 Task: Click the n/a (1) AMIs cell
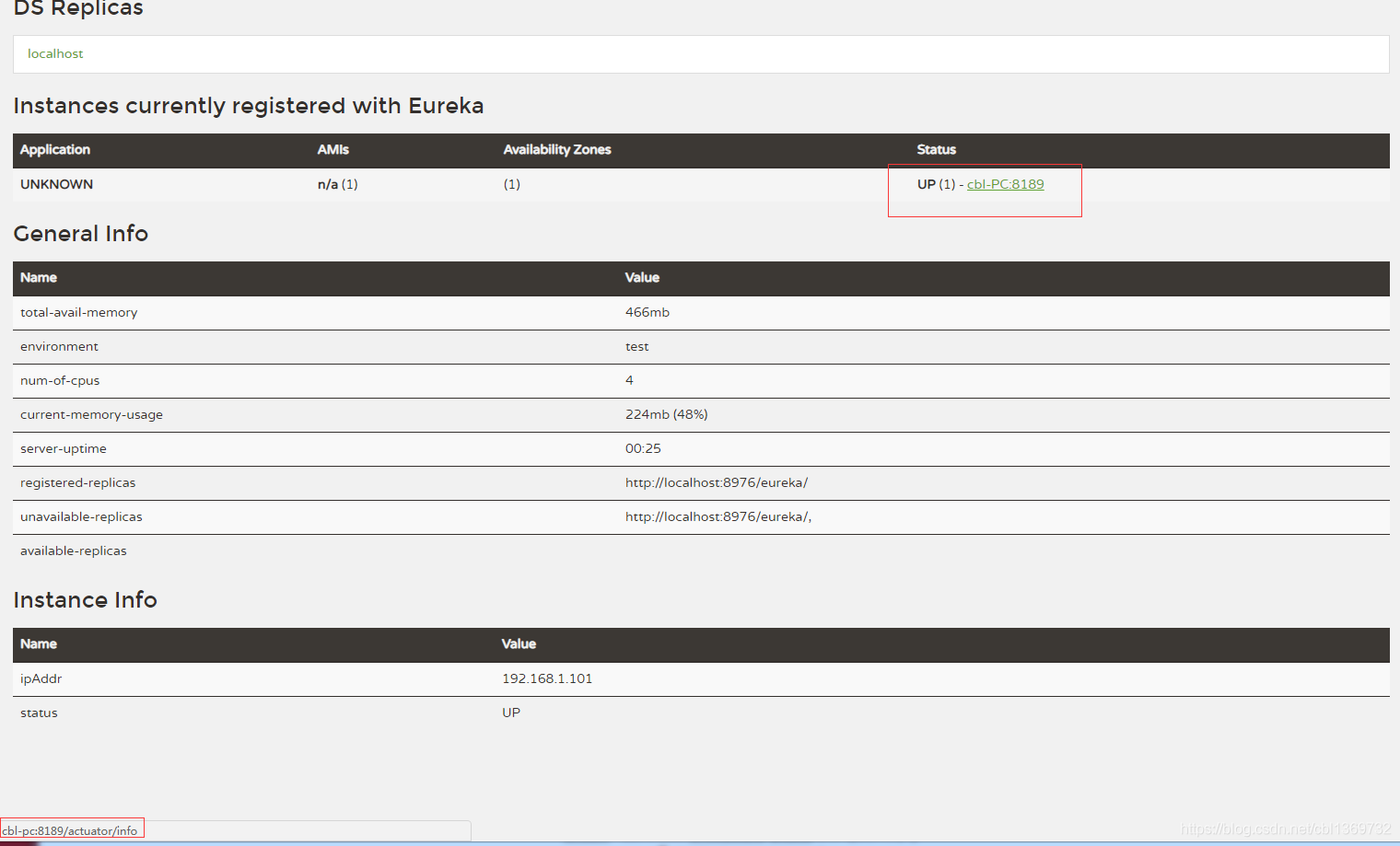(337, 184)
